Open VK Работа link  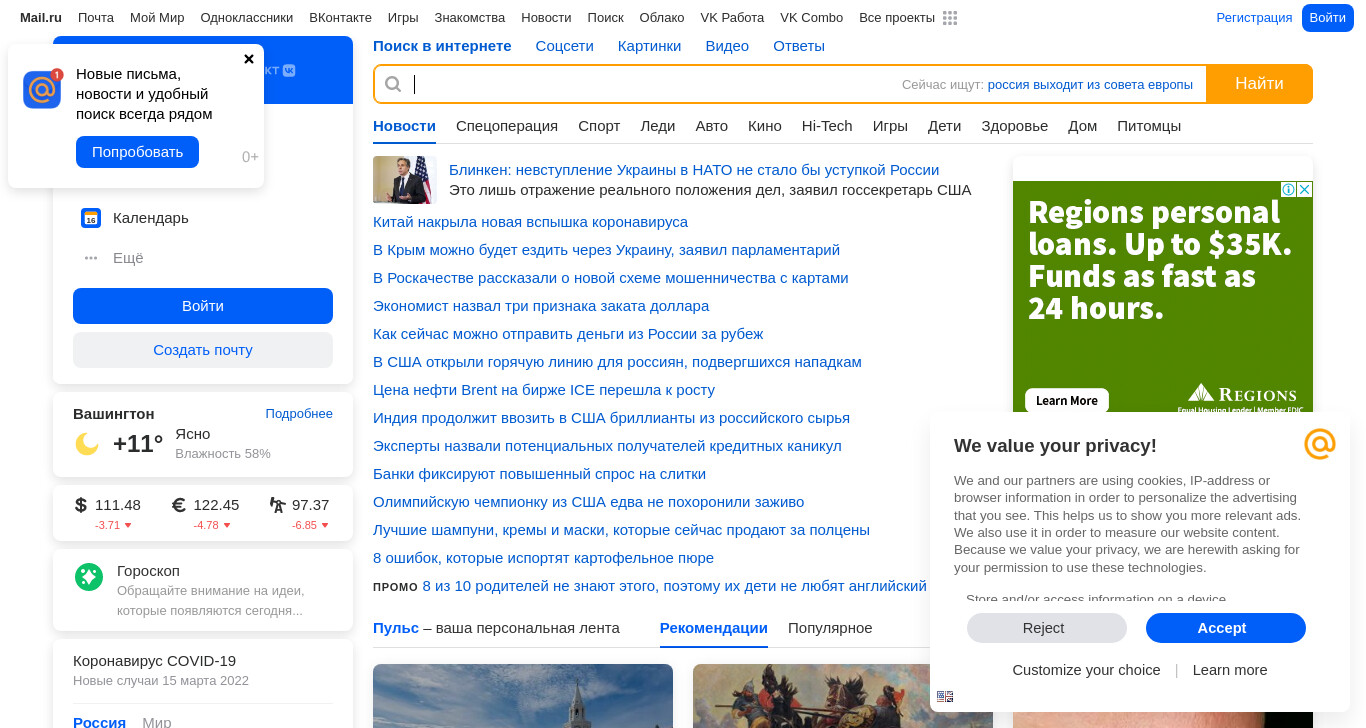click(732, 18)
